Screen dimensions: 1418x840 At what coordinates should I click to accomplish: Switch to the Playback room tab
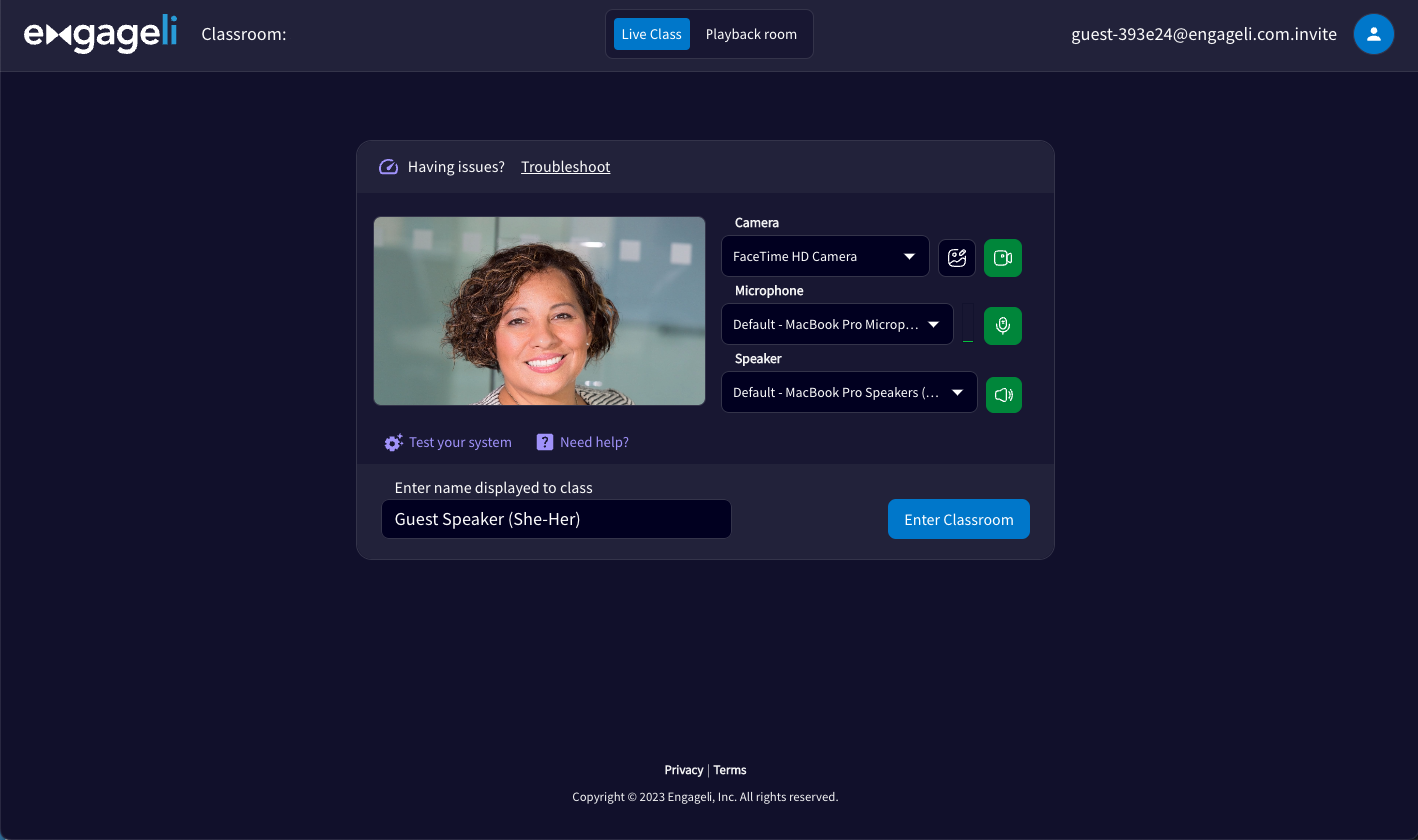751,34
